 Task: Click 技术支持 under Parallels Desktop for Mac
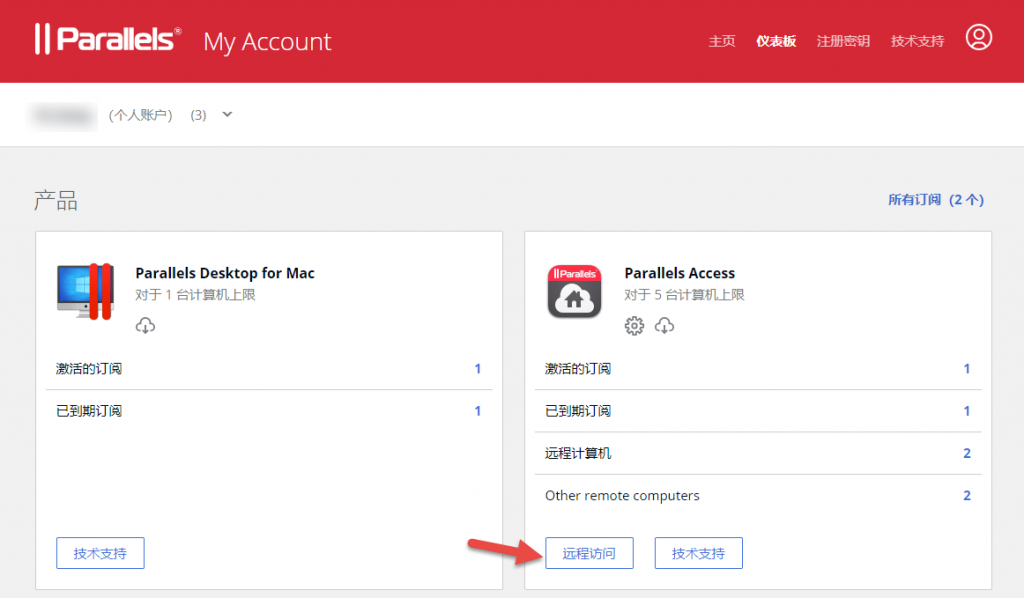[100, 552]
